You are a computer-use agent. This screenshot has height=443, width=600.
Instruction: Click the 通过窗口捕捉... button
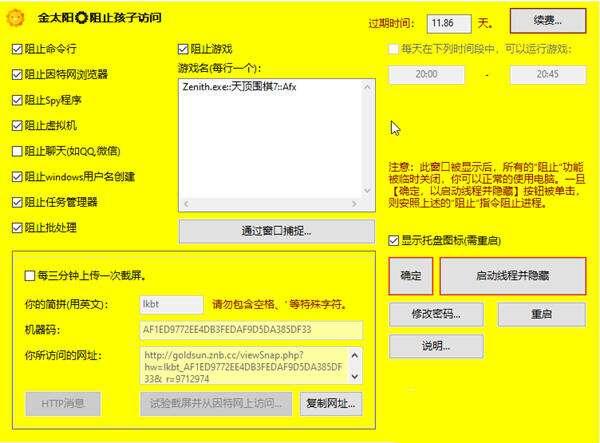277,231
